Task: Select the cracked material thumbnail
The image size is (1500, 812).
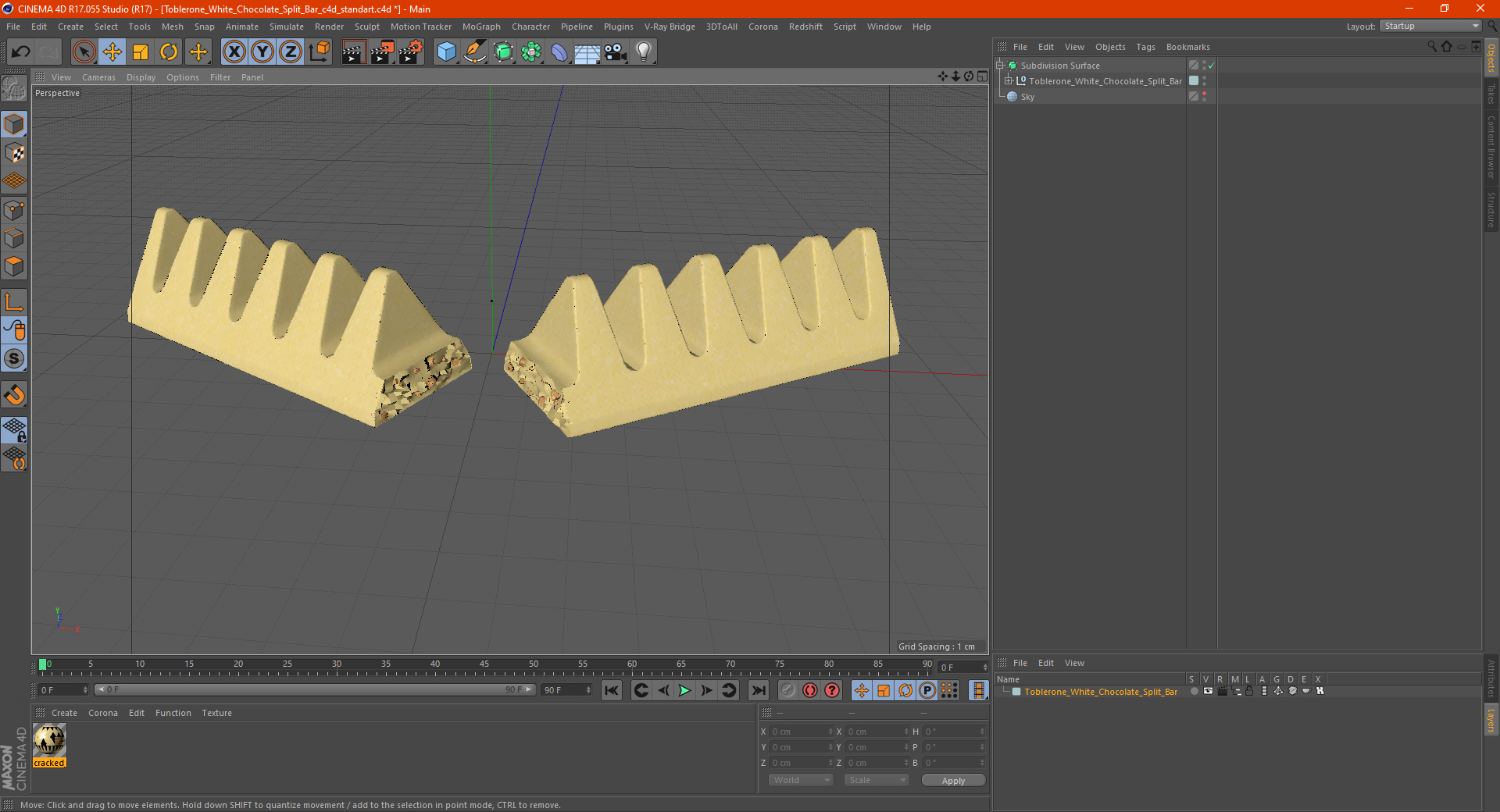Action: click(49, 740)
